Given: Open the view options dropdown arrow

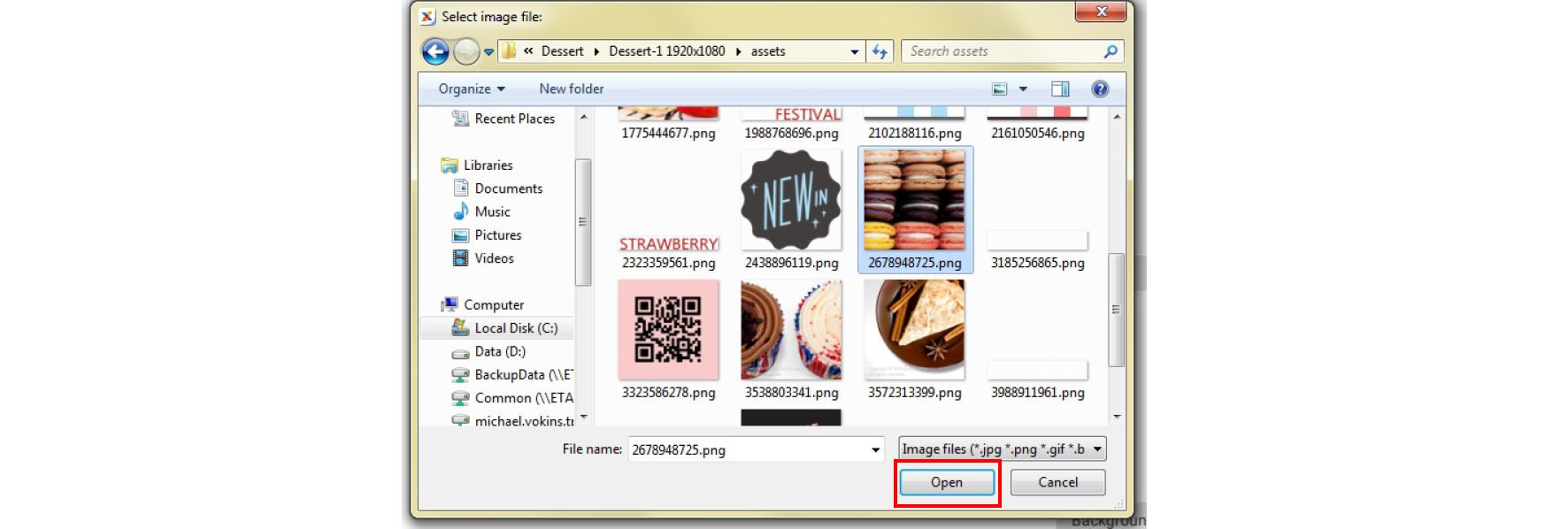Looking at the screenshot, I should [x=1023, y=89].
